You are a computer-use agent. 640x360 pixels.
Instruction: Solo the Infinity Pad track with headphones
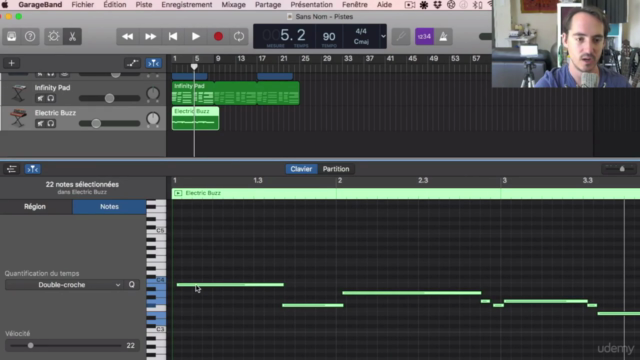[51, 98]
